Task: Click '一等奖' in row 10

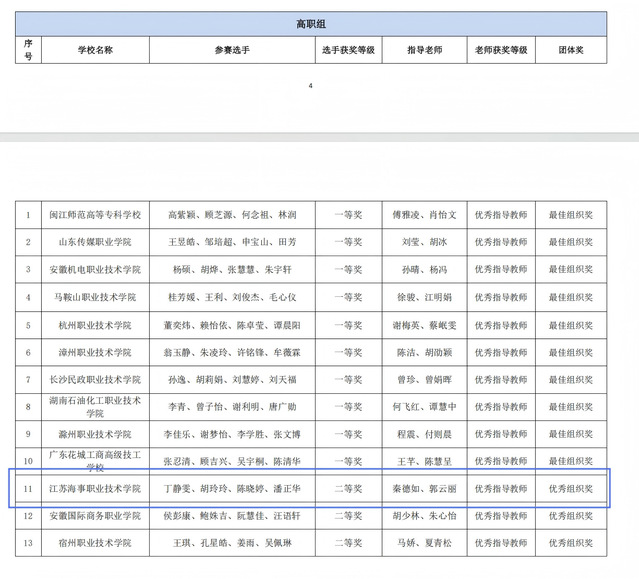Action: [x=348, y=462]
